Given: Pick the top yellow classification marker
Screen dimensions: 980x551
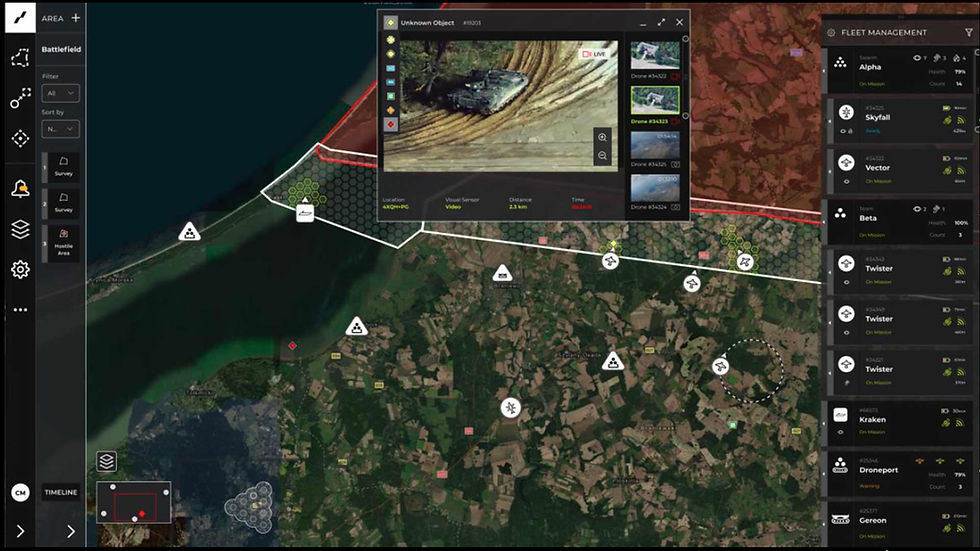Looking at the screenshot, I should 391,40.
